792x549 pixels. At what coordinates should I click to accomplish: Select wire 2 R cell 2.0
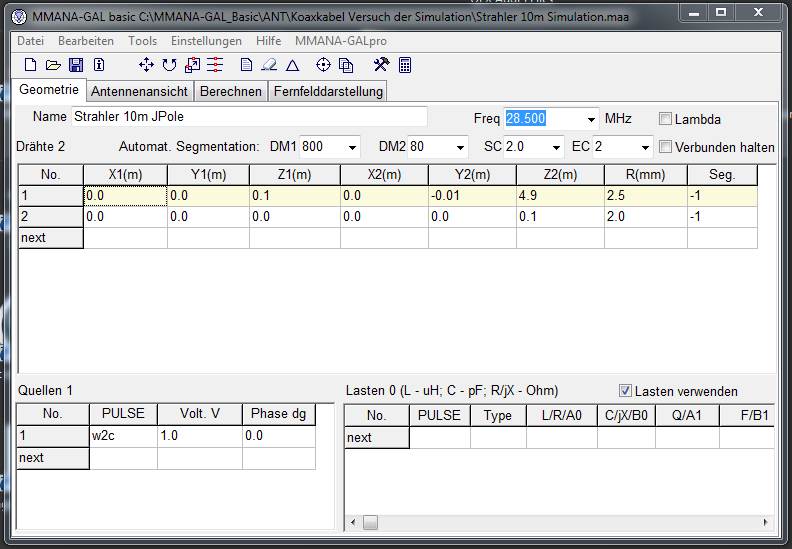click(x=646, y=217)
